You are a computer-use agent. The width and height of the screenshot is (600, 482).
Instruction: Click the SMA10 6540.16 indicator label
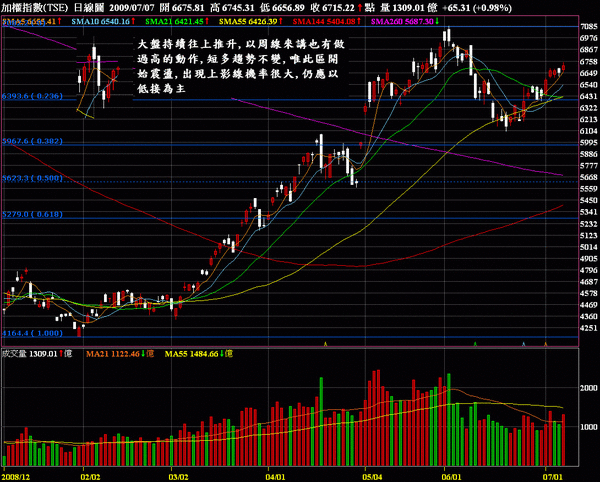[x=103, y=21]
